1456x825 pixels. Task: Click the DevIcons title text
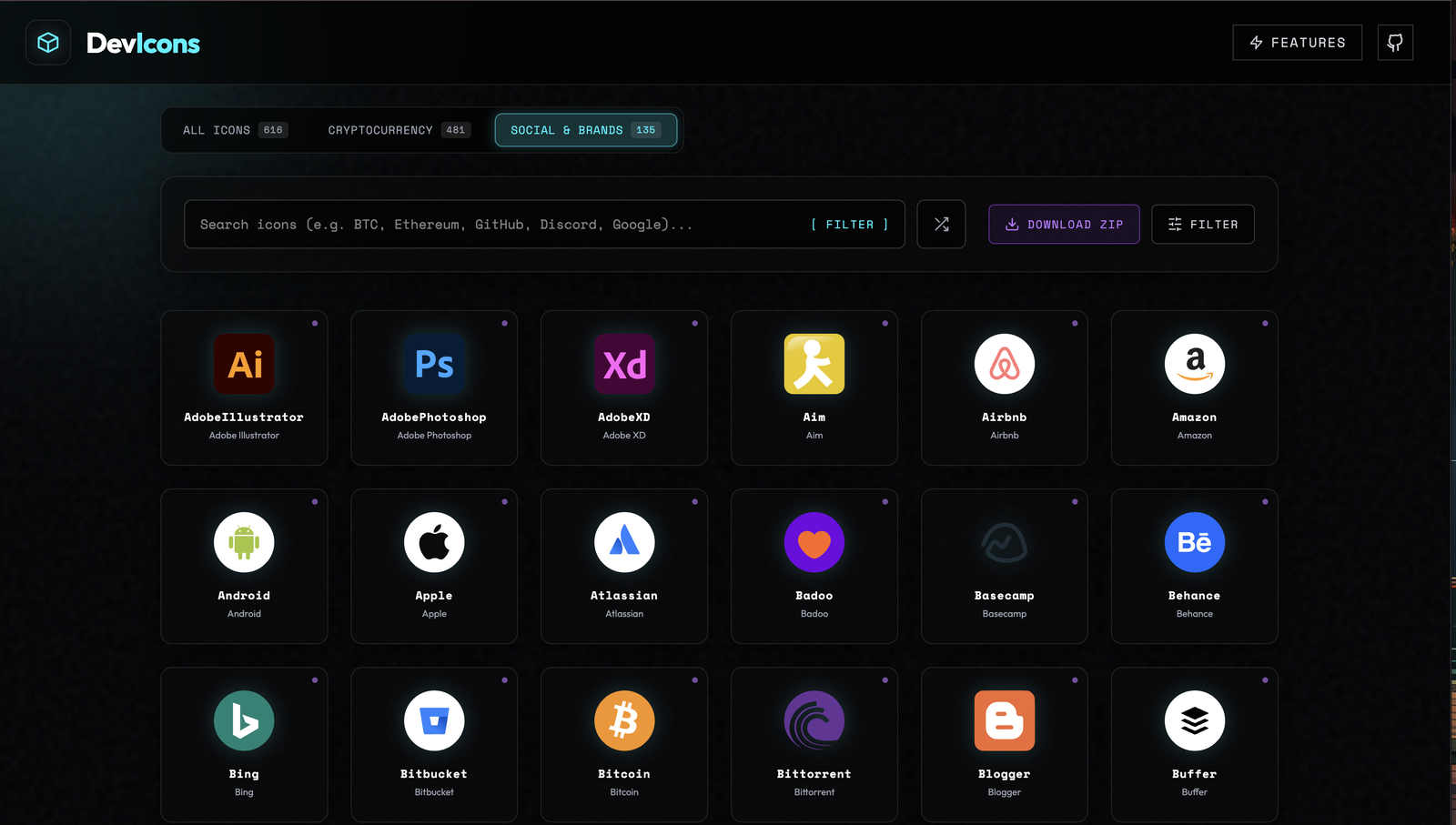(x=143, y=43)
